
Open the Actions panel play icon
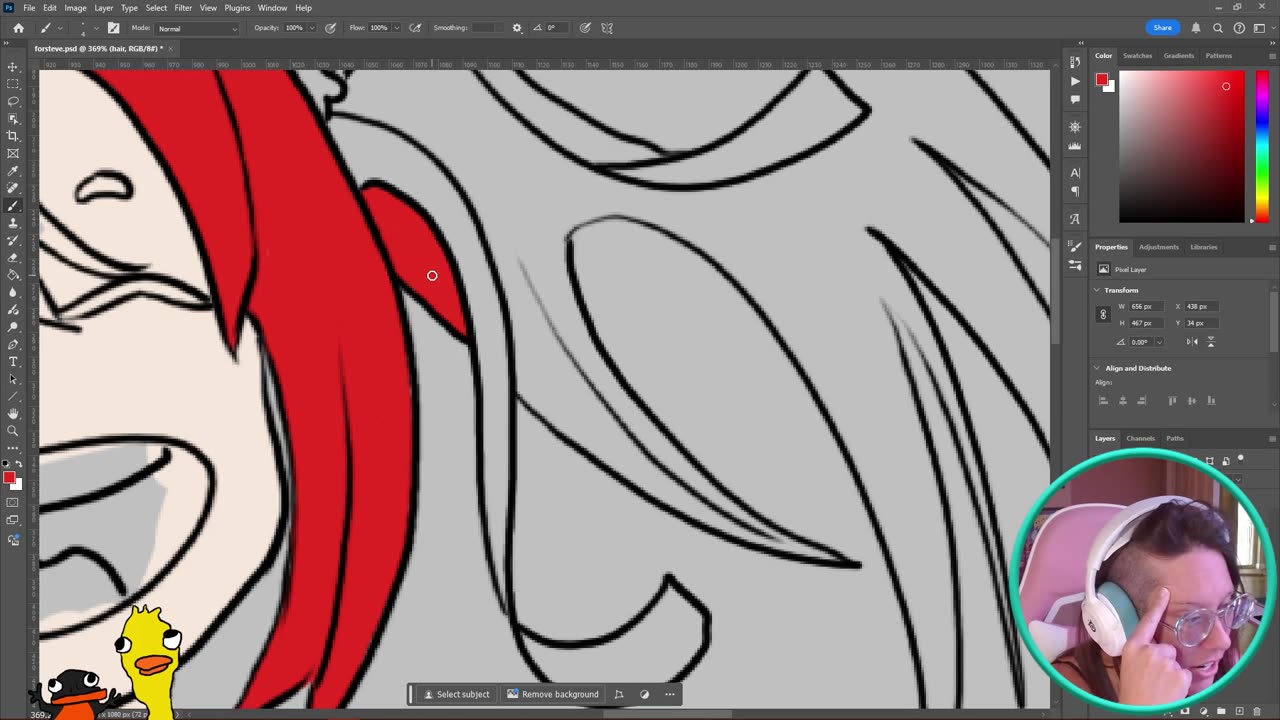point(1075,81)
